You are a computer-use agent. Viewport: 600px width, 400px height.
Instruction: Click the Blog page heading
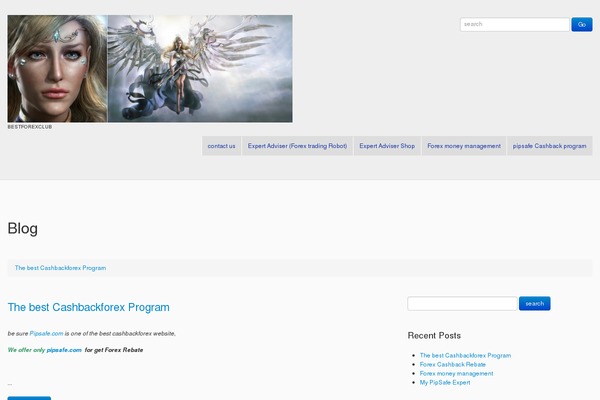pyautogui.click(x=23, y=229)
